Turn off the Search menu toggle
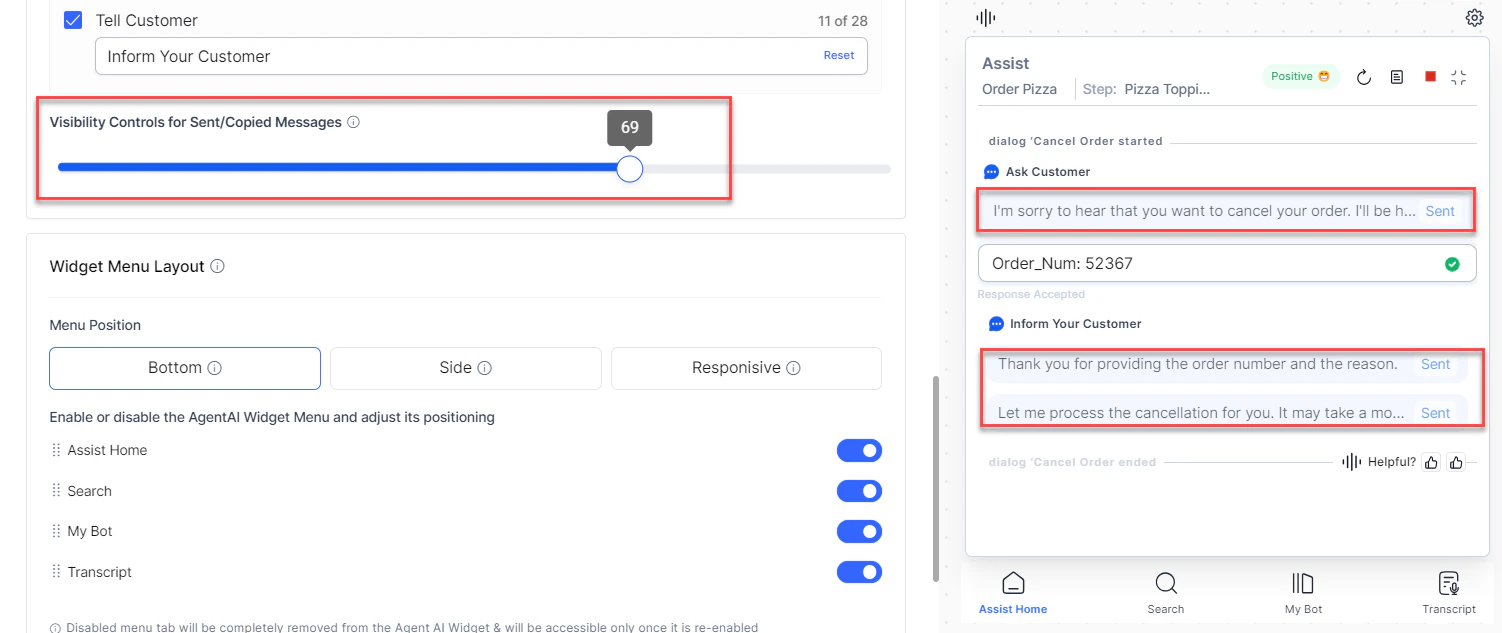Viewport: 1502px width, 633px height. (859, 491)
